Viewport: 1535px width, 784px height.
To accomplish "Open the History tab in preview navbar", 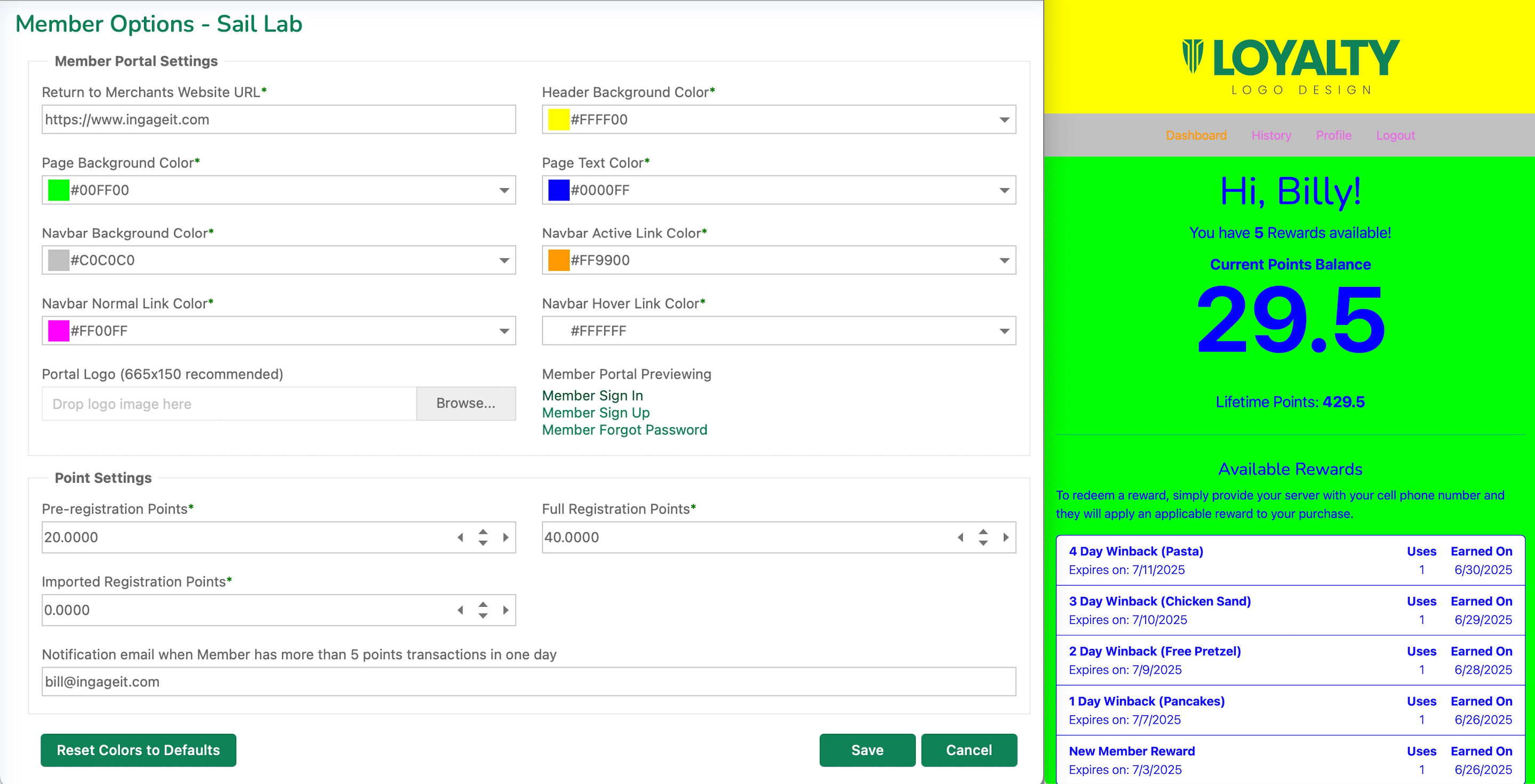I will [1271, 135].
